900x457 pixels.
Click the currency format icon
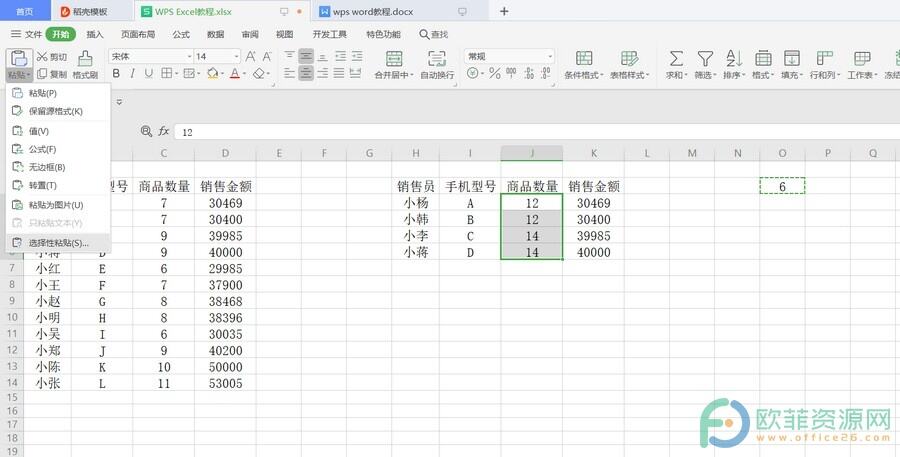tap(473, 73)
